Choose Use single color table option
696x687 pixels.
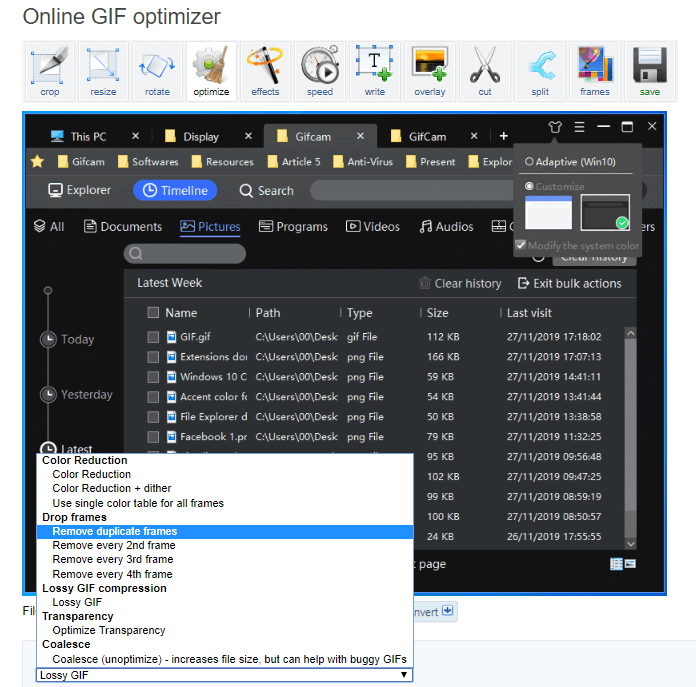click(138, 503)
